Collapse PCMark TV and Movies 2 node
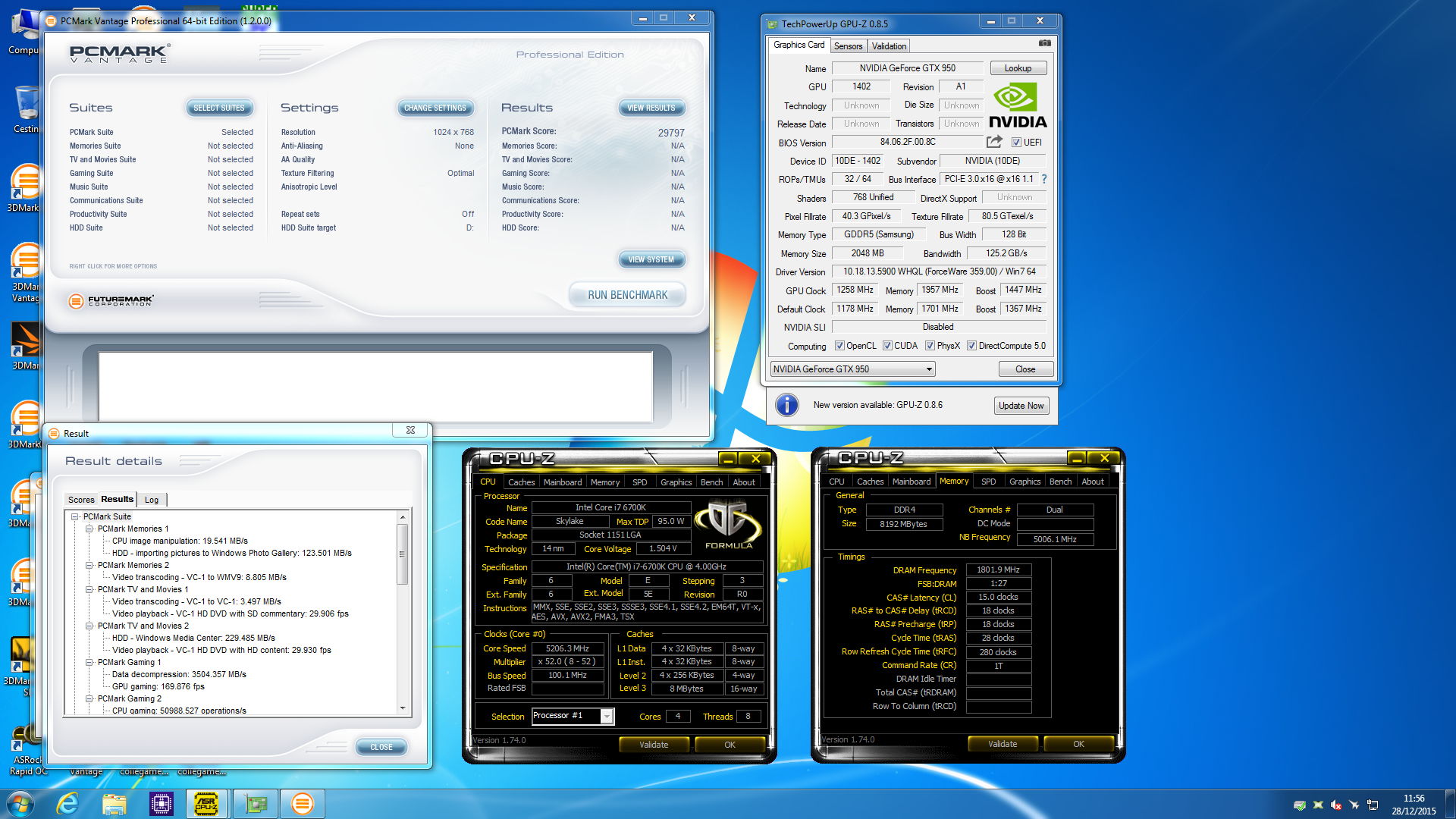This screenshot has width=1456, height=819. 89,626
